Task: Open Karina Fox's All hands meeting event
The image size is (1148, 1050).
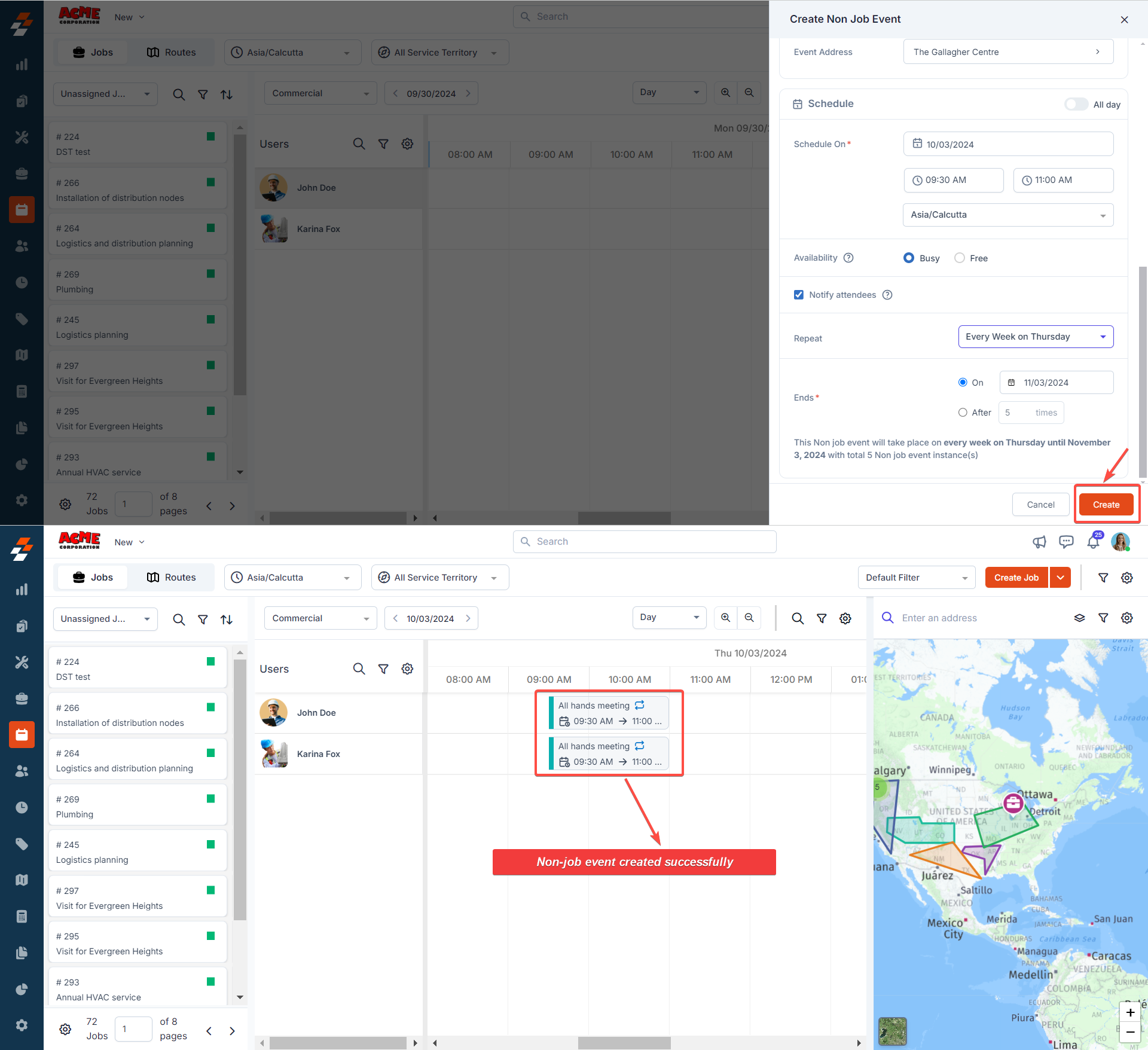Action: click(609, 753)
